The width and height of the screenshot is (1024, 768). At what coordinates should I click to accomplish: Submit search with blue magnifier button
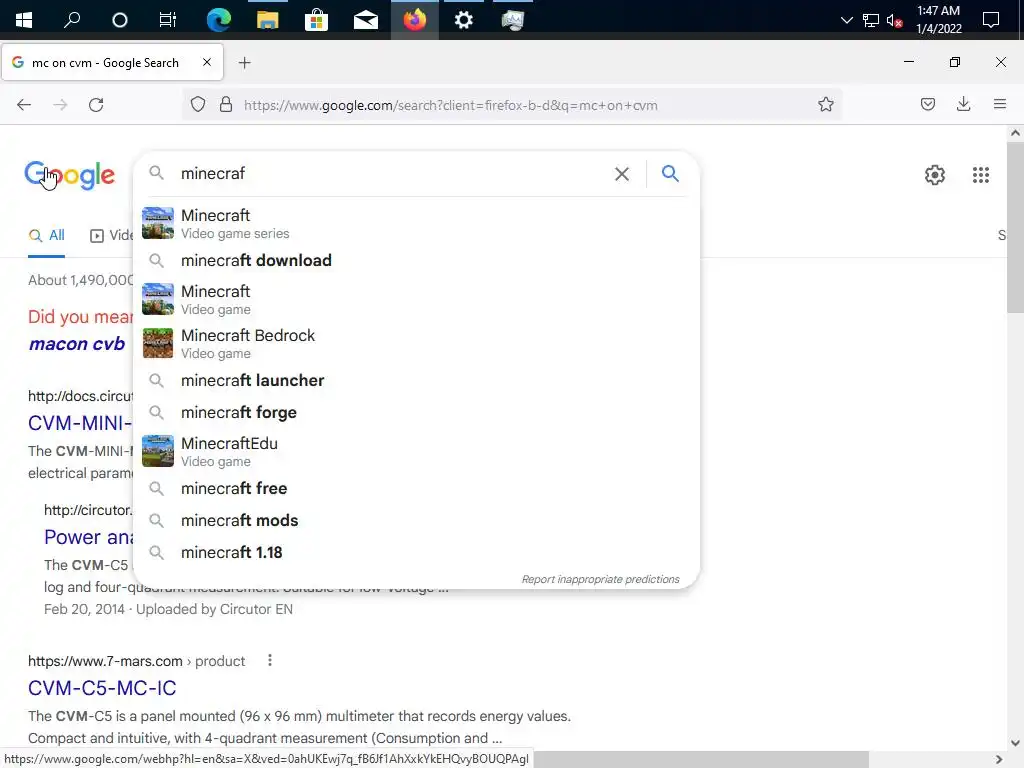pos(670,174)
